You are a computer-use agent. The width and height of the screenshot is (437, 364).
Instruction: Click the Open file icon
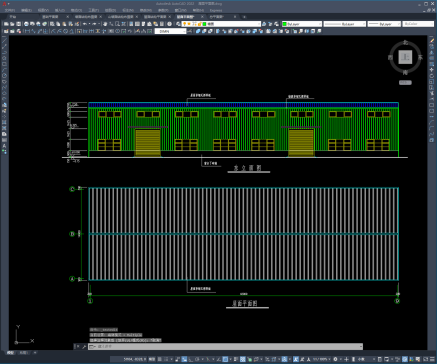12,24
